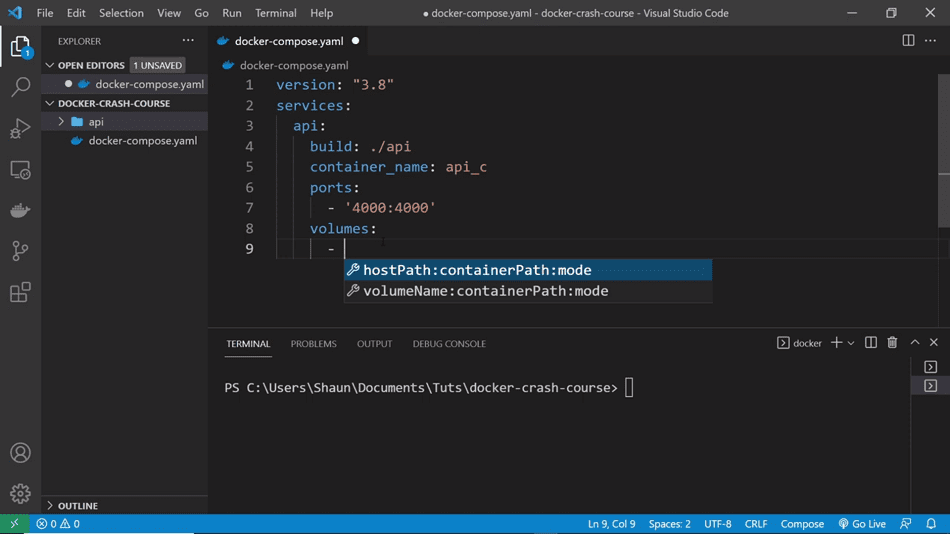Image resolution: width=950 pixels, height=534 pixels.
Task: Switch to the Output tab
Action: pyautogui.click(x=374, y=344)
